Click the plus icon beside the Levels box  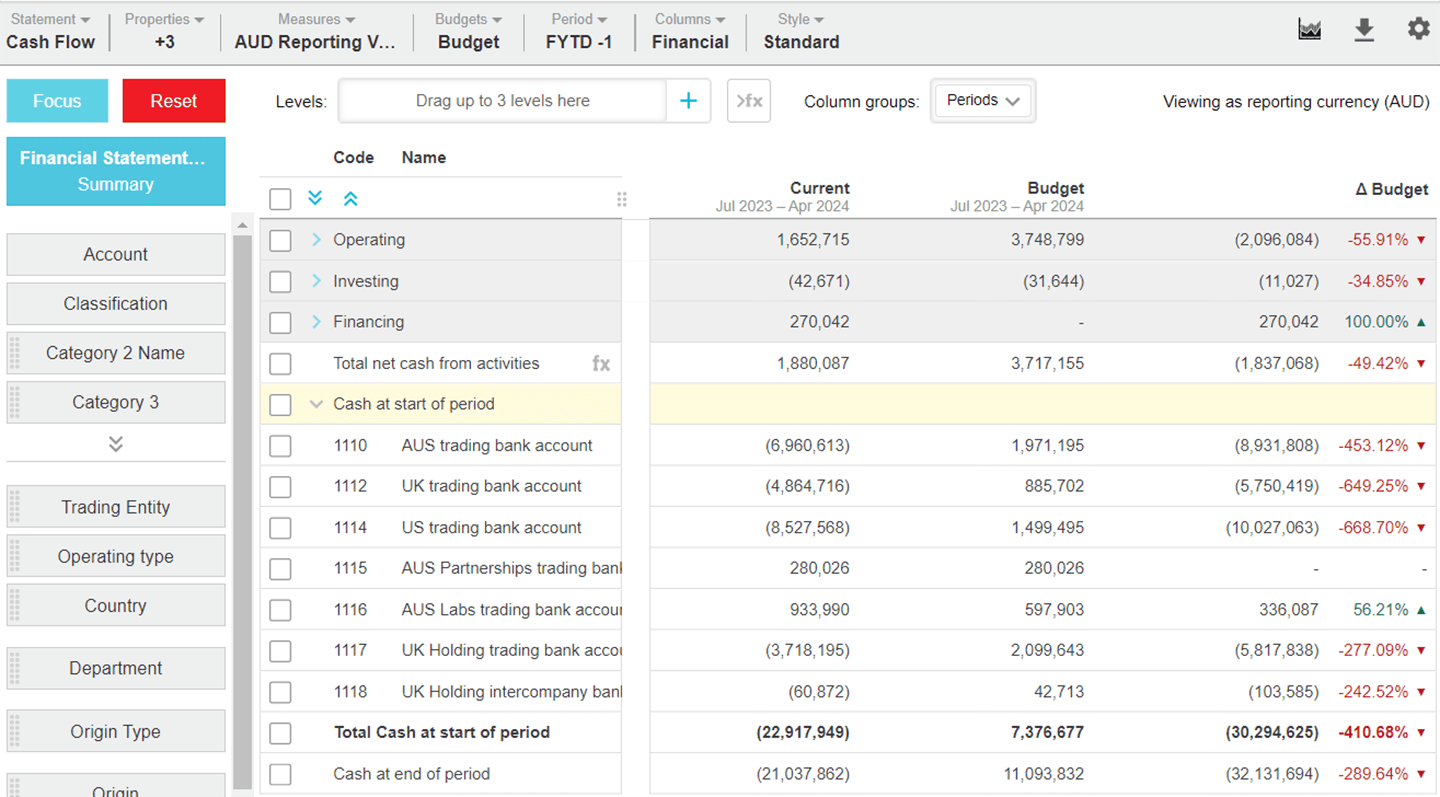point(688,100)
